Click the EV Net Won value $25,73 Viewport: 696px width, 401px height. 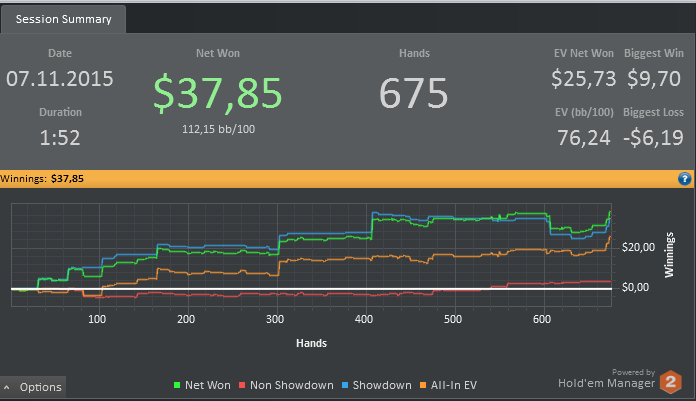click(x=583, y=79)
